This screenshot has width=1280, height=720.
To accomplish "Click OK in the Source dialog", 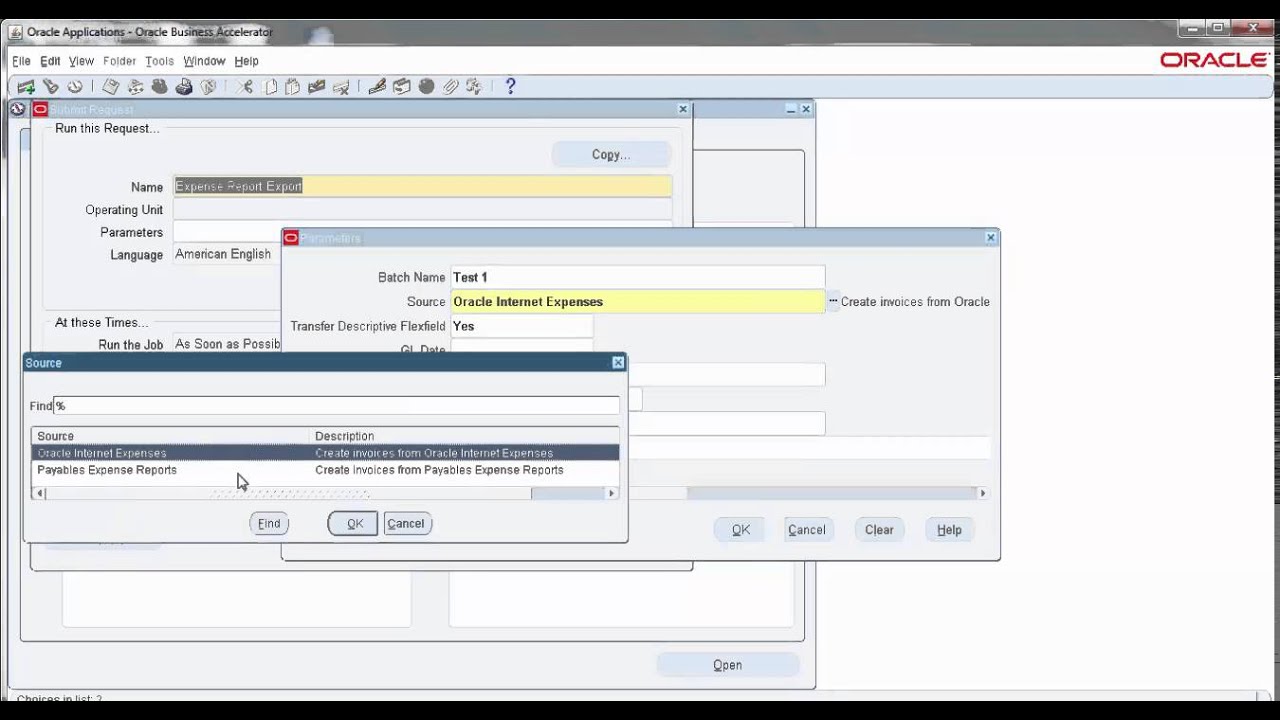I will click(x=354, y=523).
